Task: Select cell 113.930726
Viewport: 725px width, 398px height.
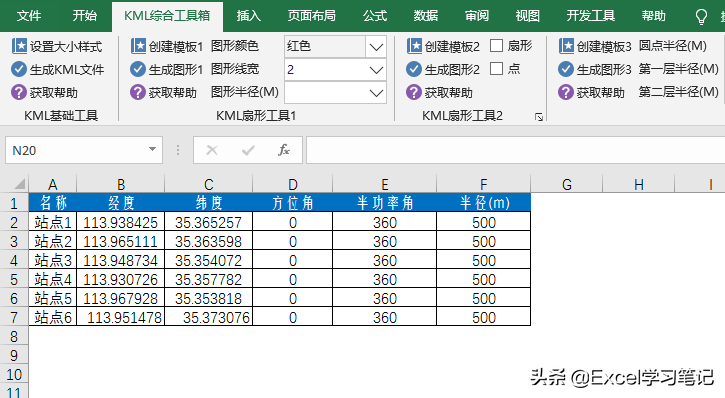Action: [x=121, y=279]
